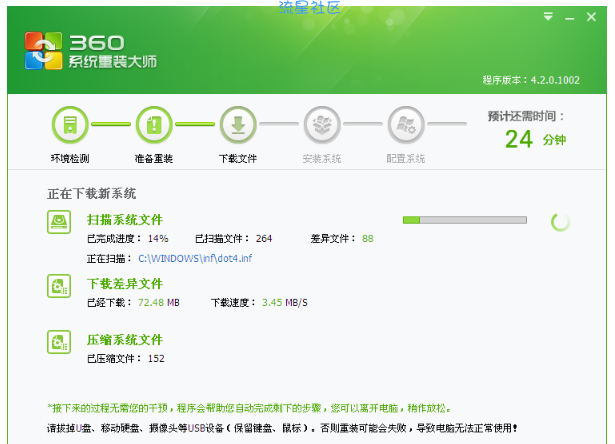This screenshot has height=444, width=615.
Task: Click the 扫描系统文件 heading
Action: [x=125, y=220]
